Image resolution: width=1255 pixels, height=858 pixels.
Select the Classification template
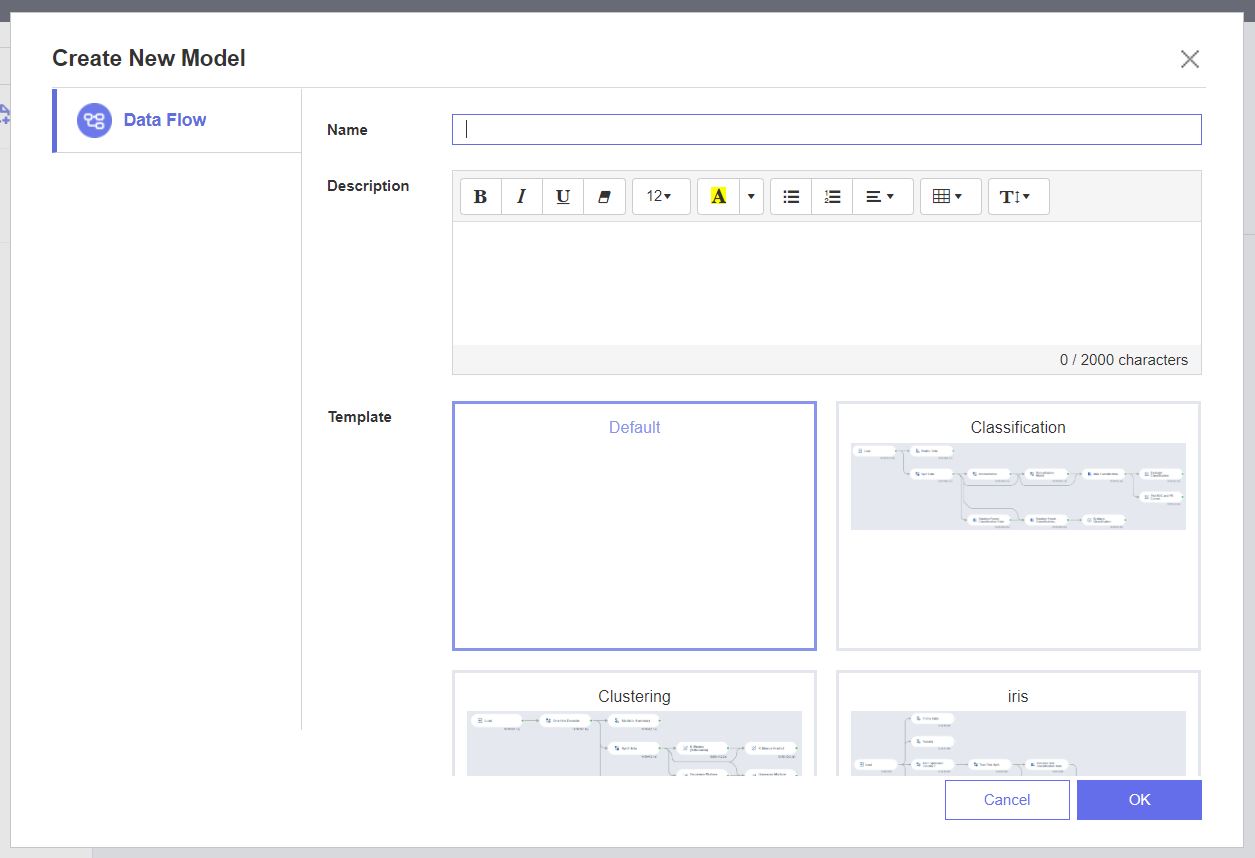coord(1018,526)
